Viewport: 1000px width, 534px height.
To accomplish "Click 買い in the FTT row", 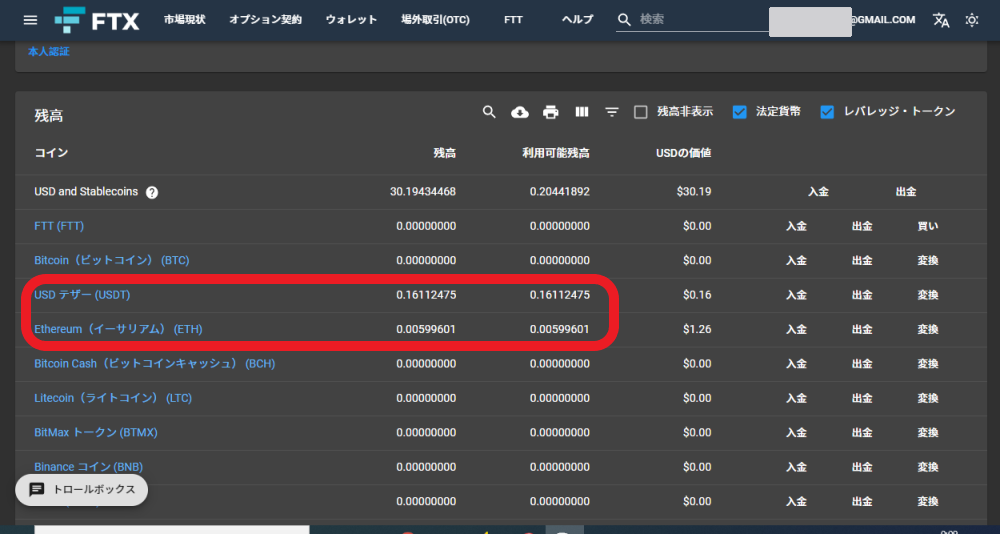I will click(928, 226).
